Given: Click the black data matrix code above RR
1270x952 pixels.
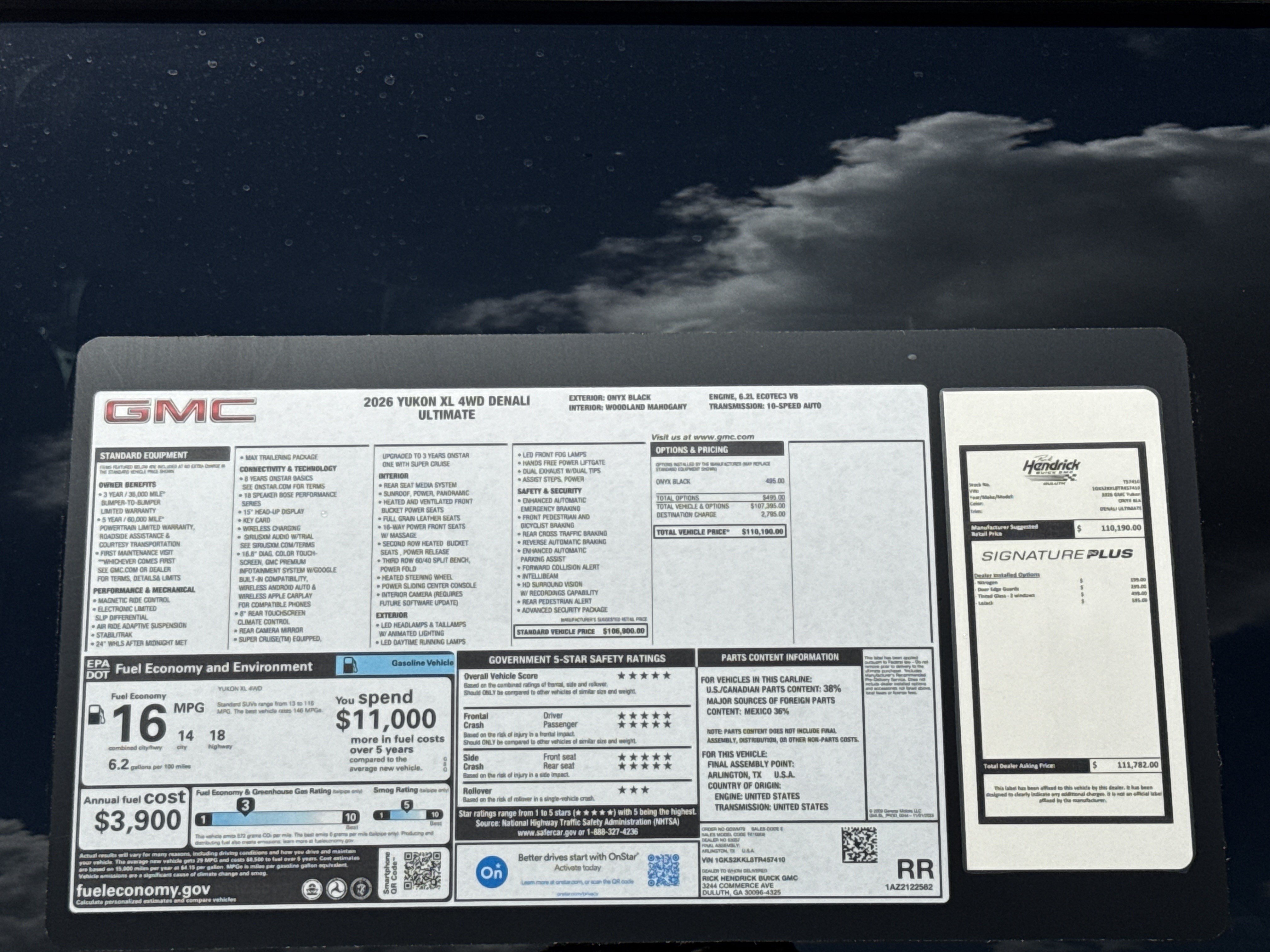Looking at the screenshot, I should (860, 844).
